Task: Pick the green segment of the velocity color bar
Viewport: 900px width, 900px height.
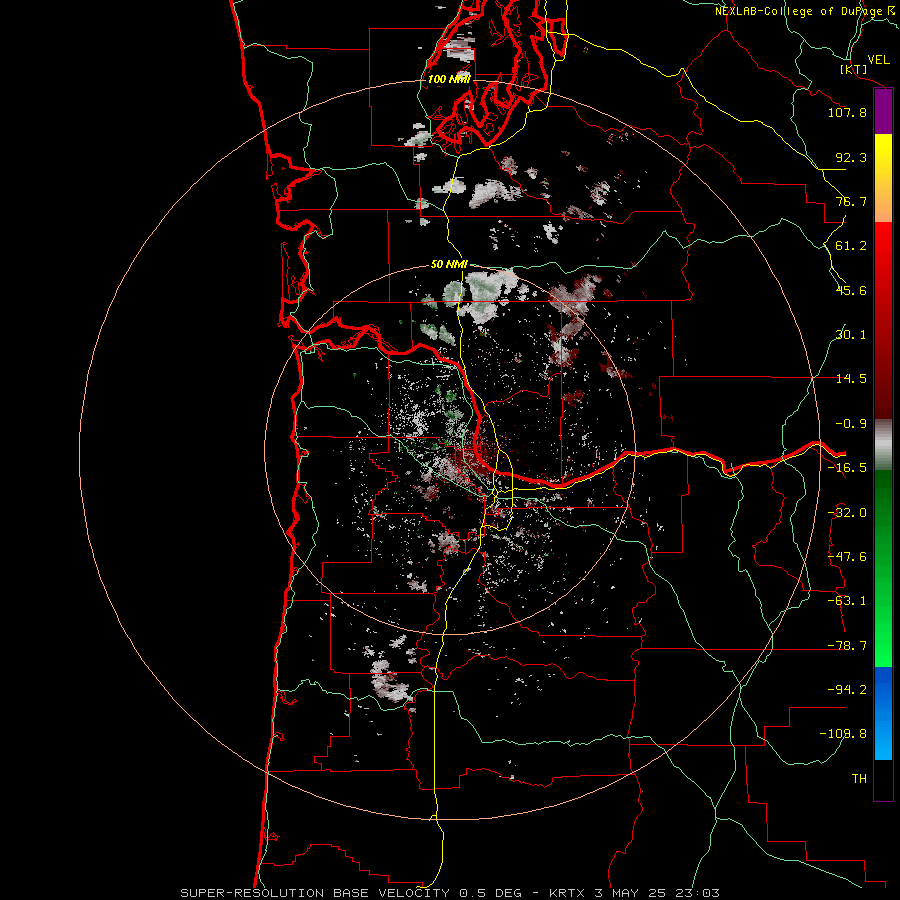Action: pyautogui.click(x=883, y=568)
